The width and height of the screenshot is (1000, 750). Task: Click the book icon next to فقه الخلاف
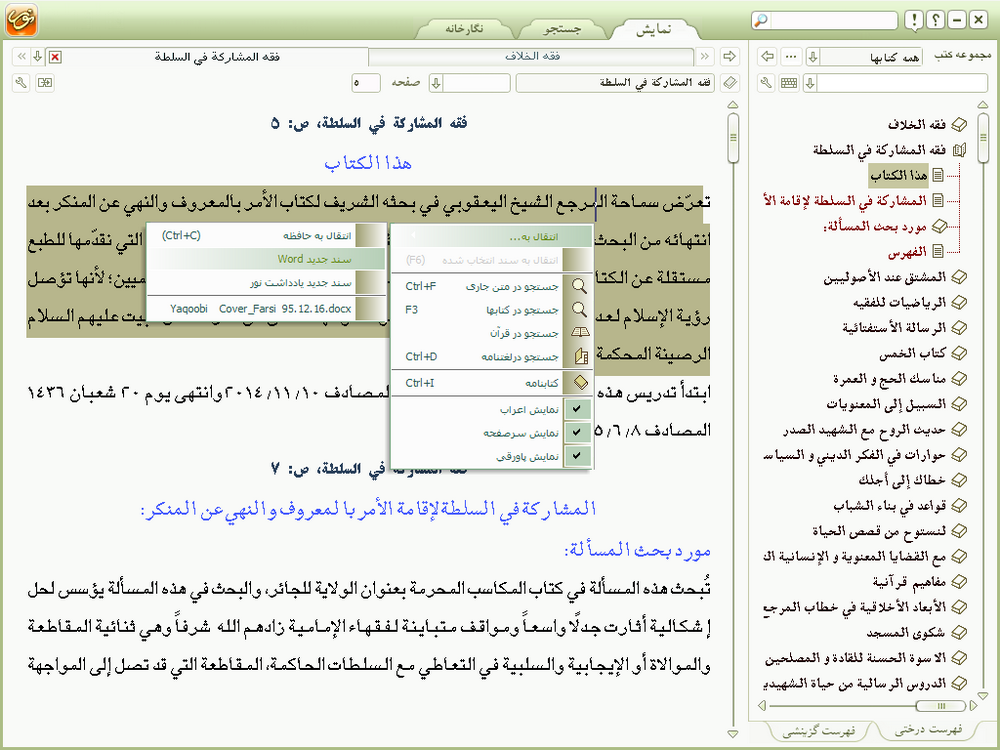tap(959, 125)
